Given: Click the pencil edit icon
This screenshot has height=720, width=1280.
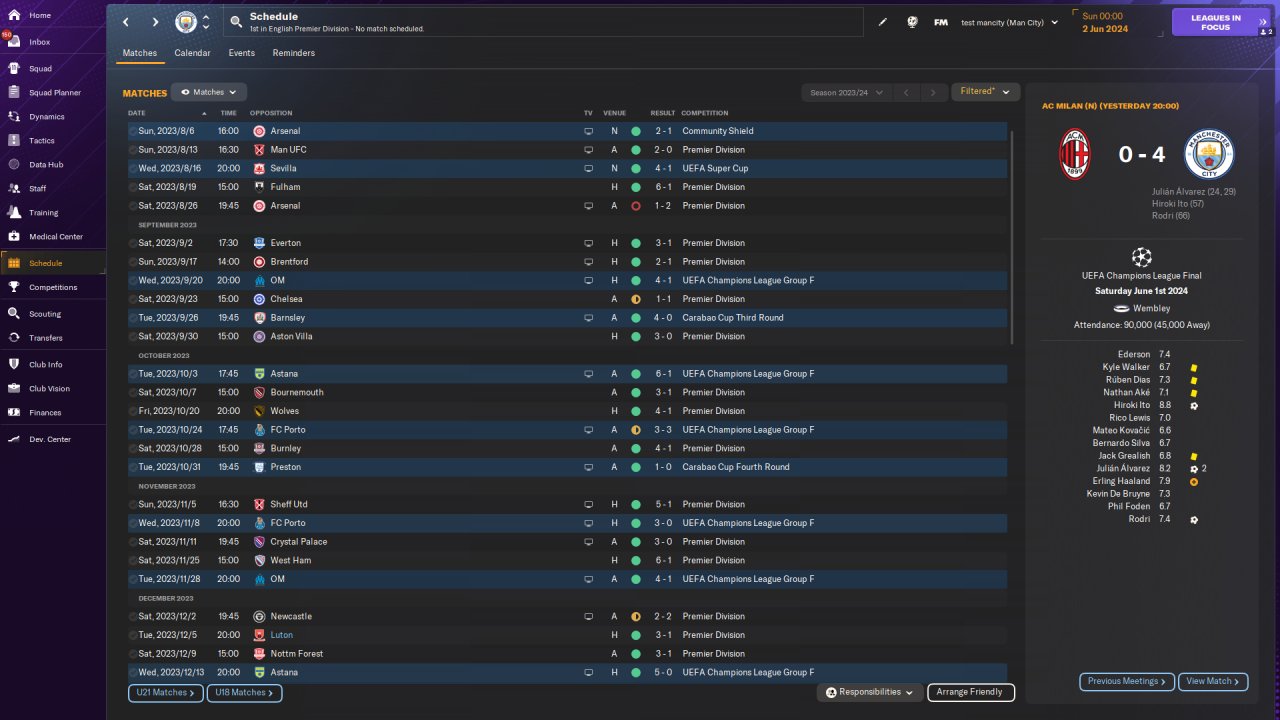Looking at the screenshot, I should coord(883,22).
